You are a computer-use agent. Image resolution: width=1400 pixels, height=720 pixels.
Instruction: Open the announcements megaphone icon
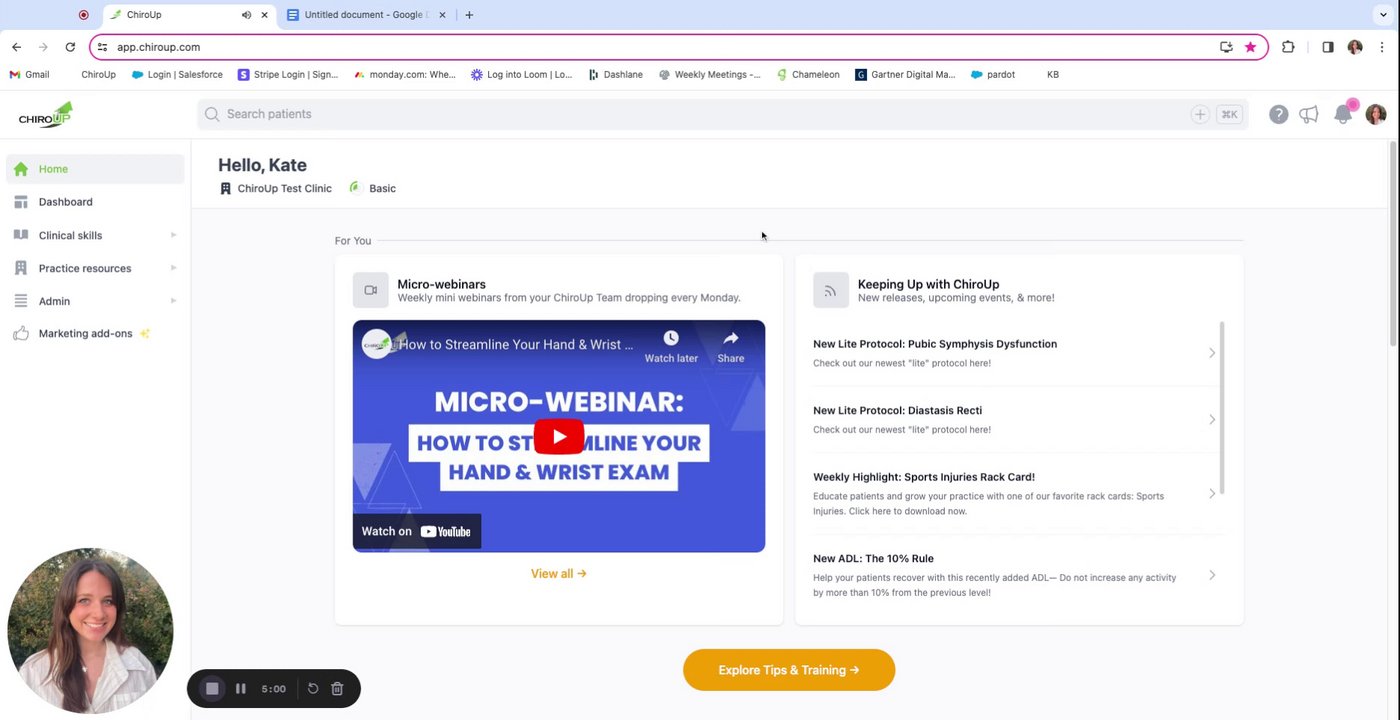1309,114
